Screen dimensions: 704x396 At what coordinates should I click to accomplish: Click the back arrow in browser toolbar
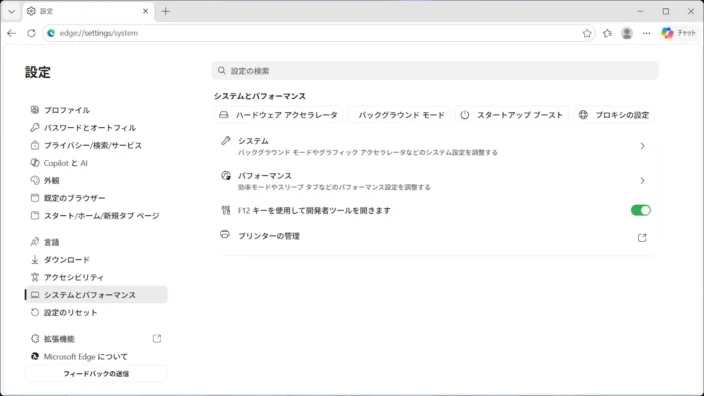pyautogui.click(x=12, y=33)
